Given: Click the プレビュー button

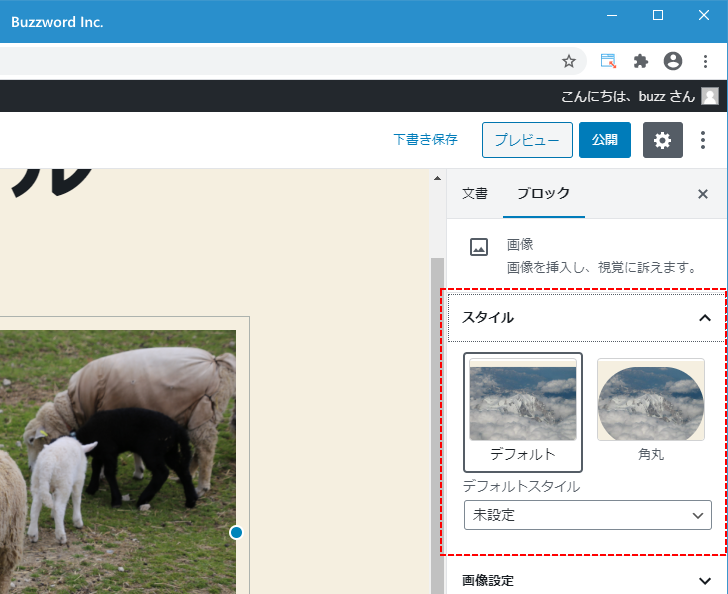Looking at the screenshot, I should click(x=527, y=140).
